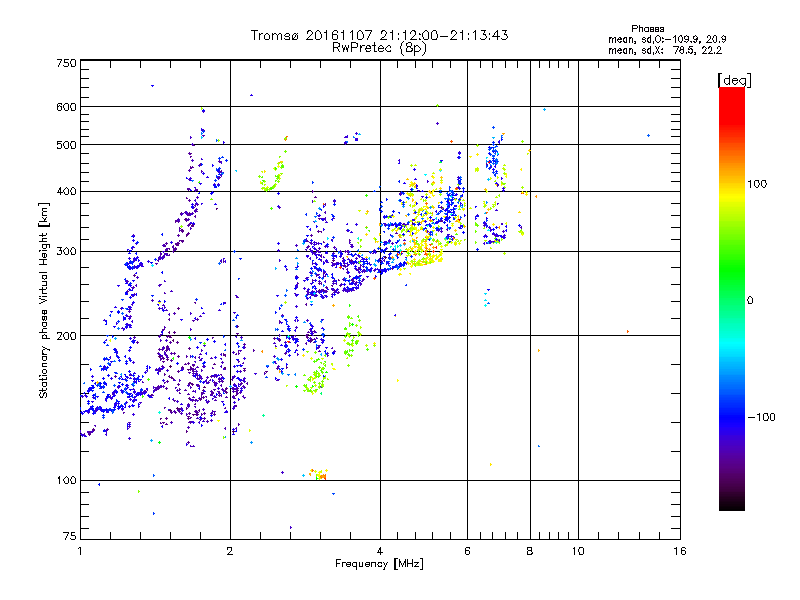
Task: Click the x-axis tick label '16'
Action: click(x=680, y=551)
